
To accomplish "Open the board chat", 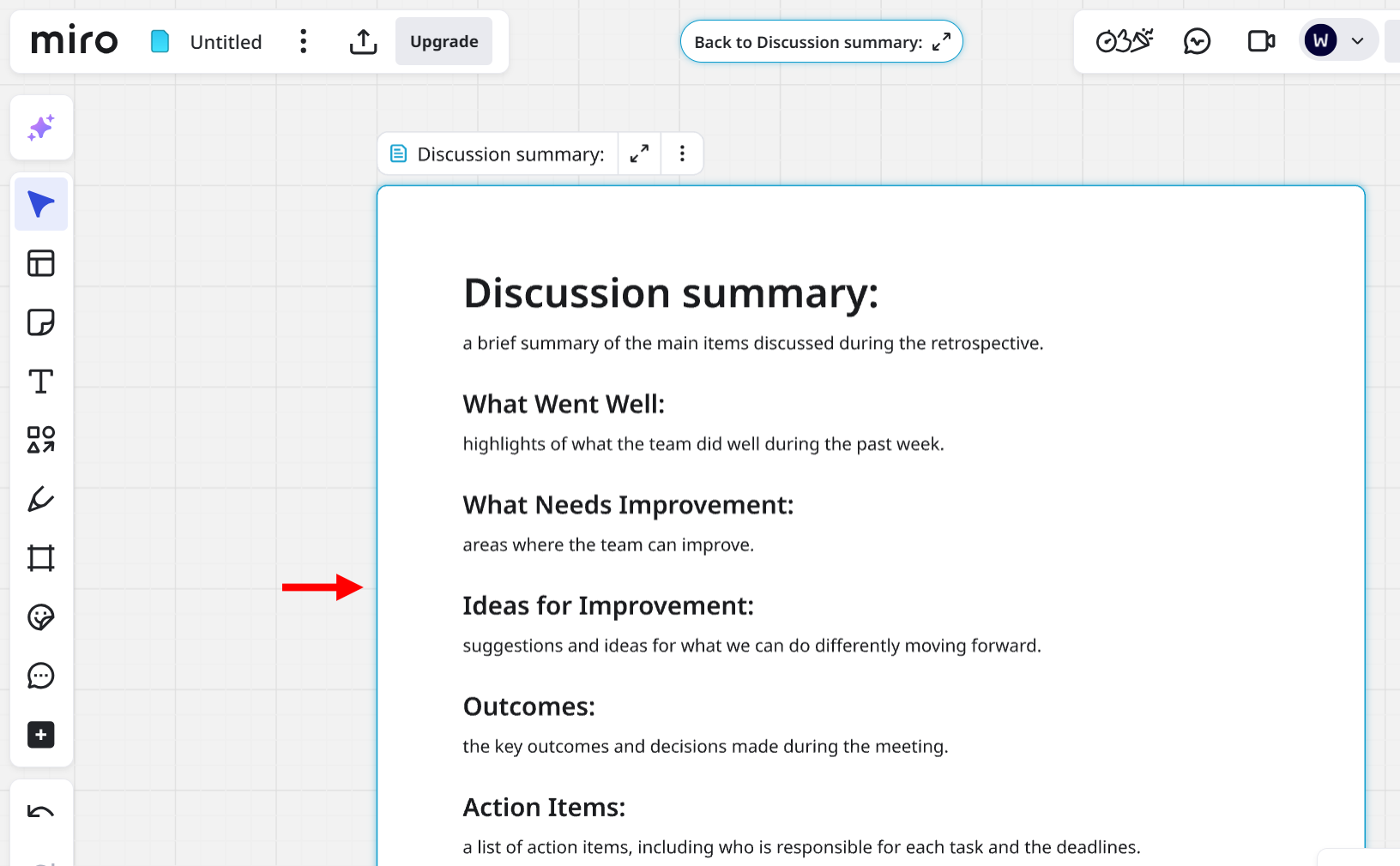I will [1196, 40].
